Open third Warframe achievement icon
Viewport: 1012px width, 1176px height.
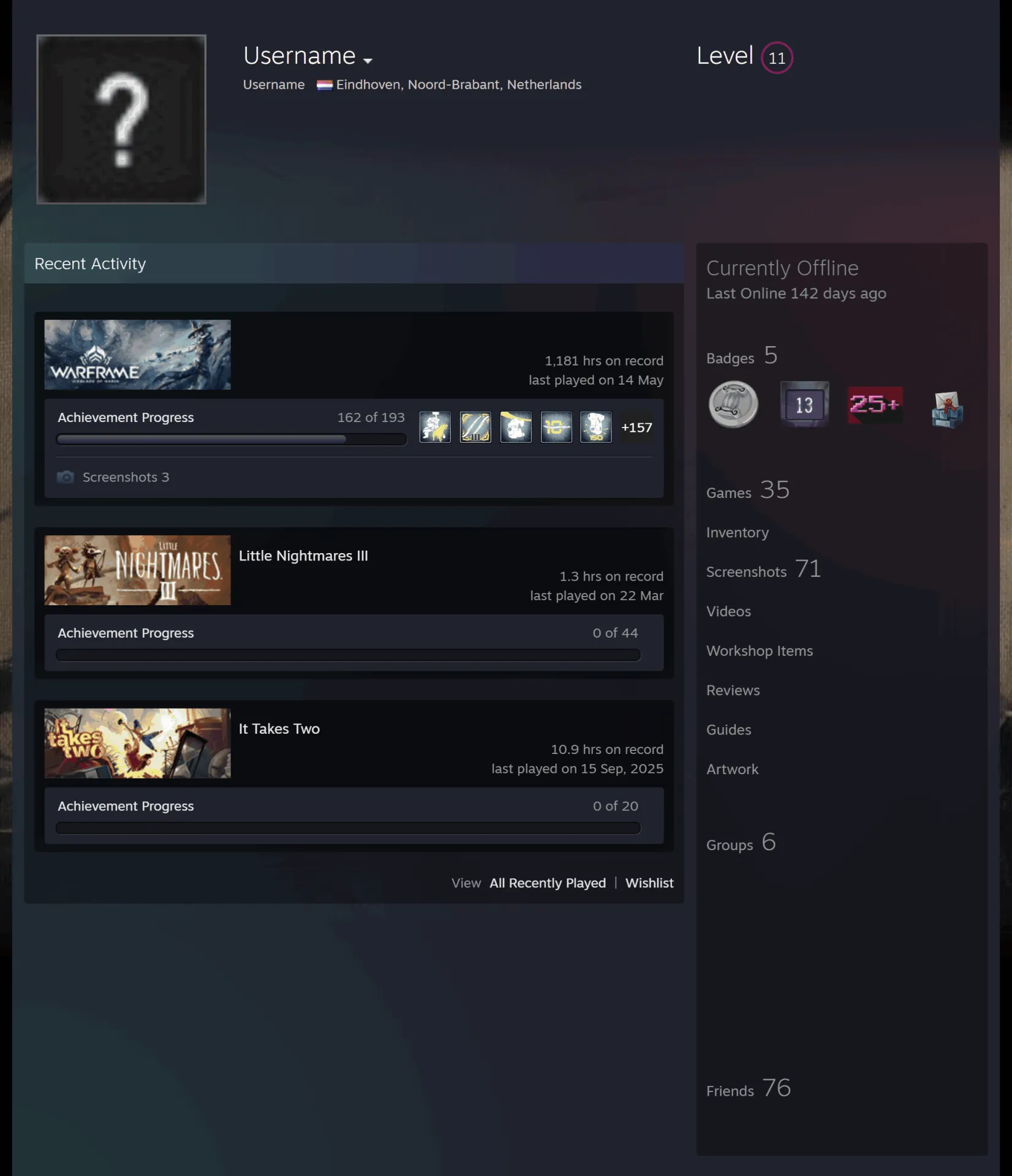[x=516, y=427]
